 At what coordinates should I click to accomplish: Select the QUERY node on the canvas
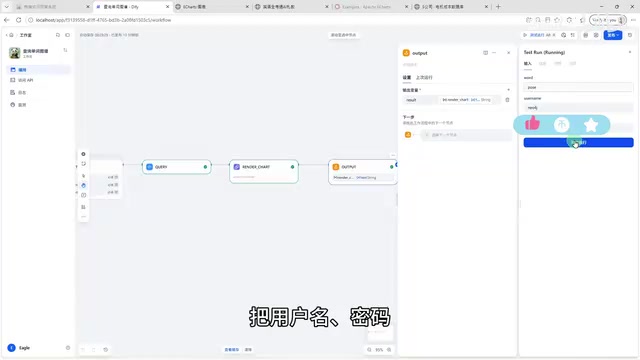176,167
